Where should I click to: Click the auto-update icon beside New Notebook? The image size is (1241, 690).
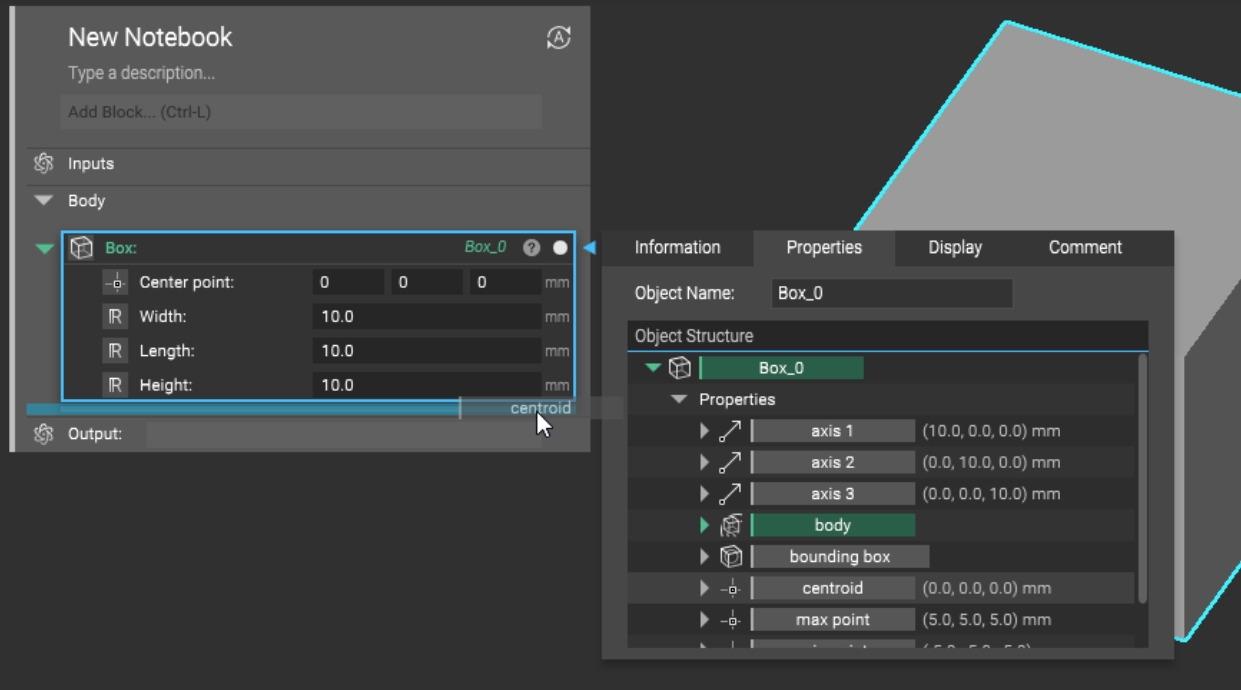[x=558, y=38]
